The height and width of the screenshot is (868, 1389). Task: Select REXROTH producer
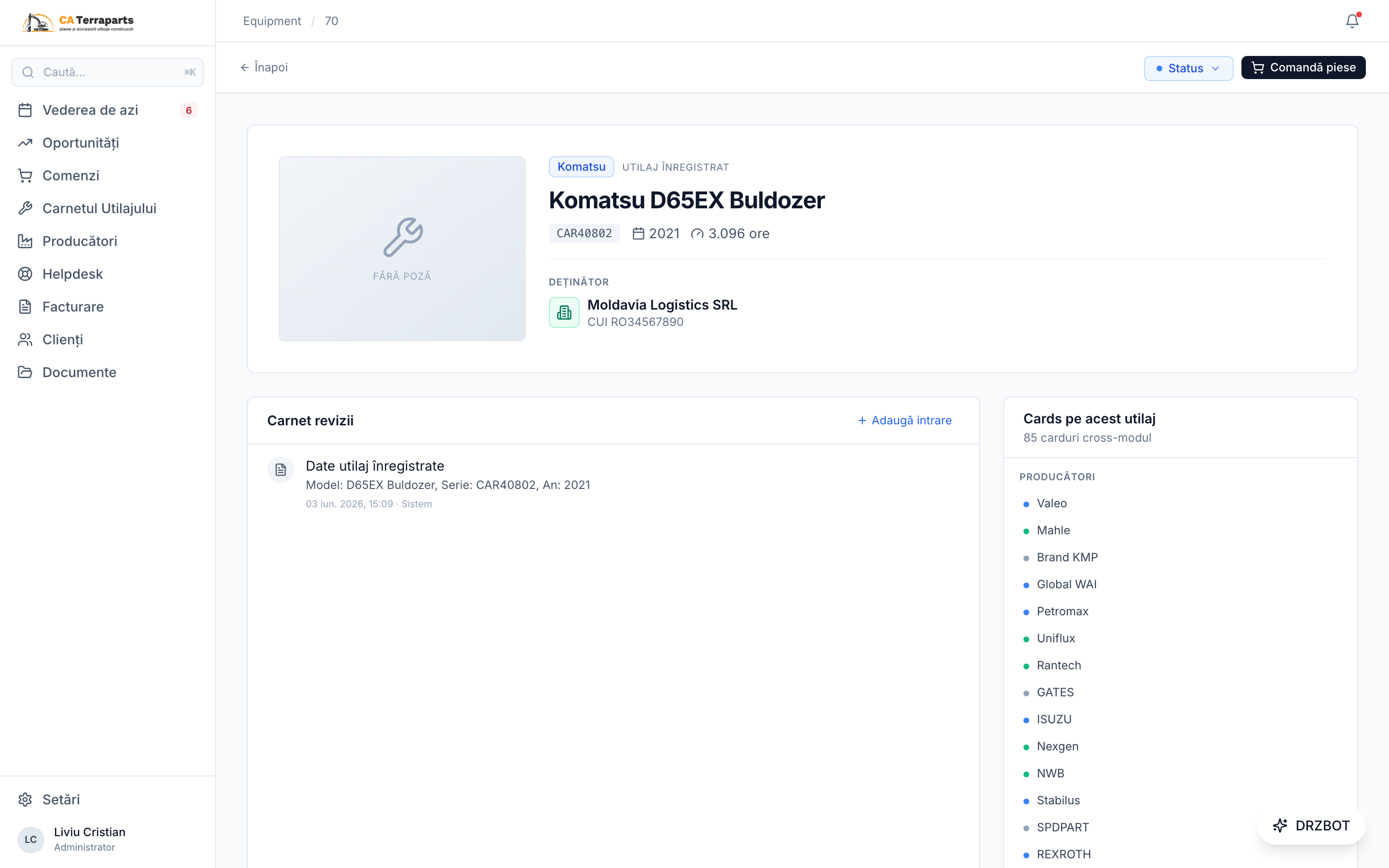pos(1063,854)
